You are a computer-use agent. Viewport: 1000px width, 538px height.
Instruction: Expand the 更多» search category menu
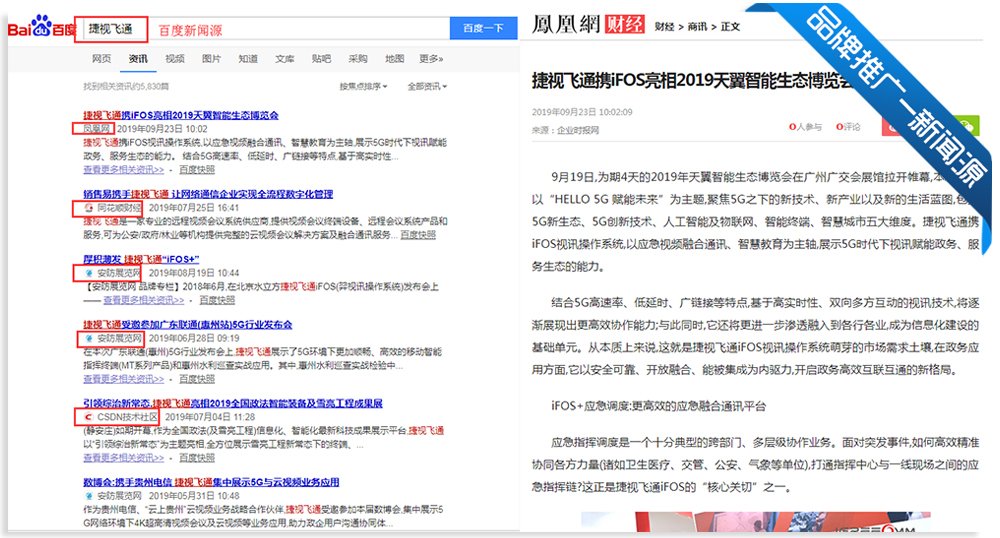click(431, 59)
